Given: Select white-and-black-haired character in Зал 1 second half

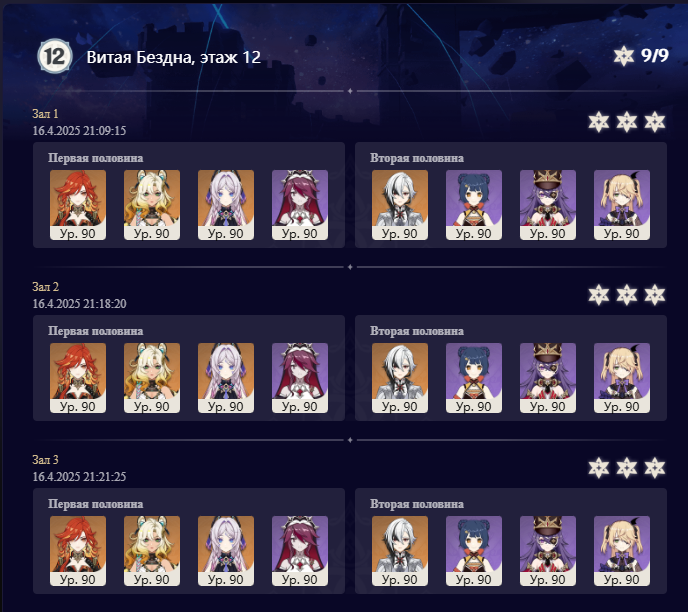Looking at the screenshot, I should tap(400, 205).
